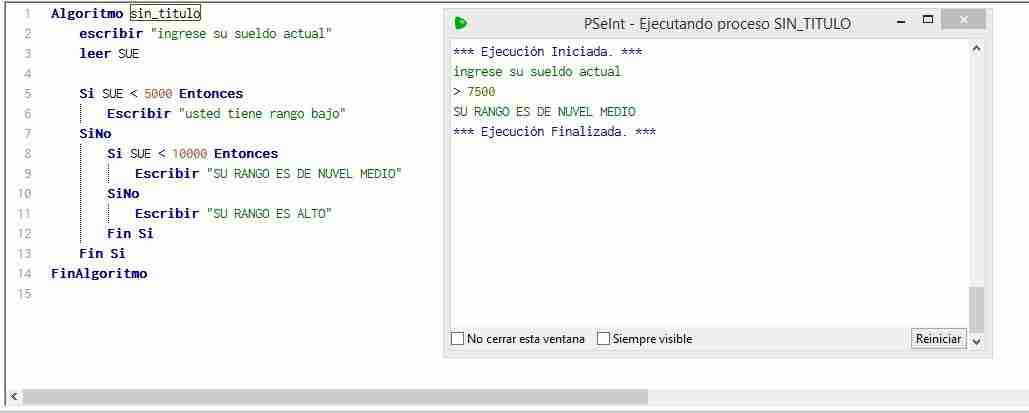Minimize the PSeInt execution window
Screen dimensions: 1029x413
click(902, 21)
